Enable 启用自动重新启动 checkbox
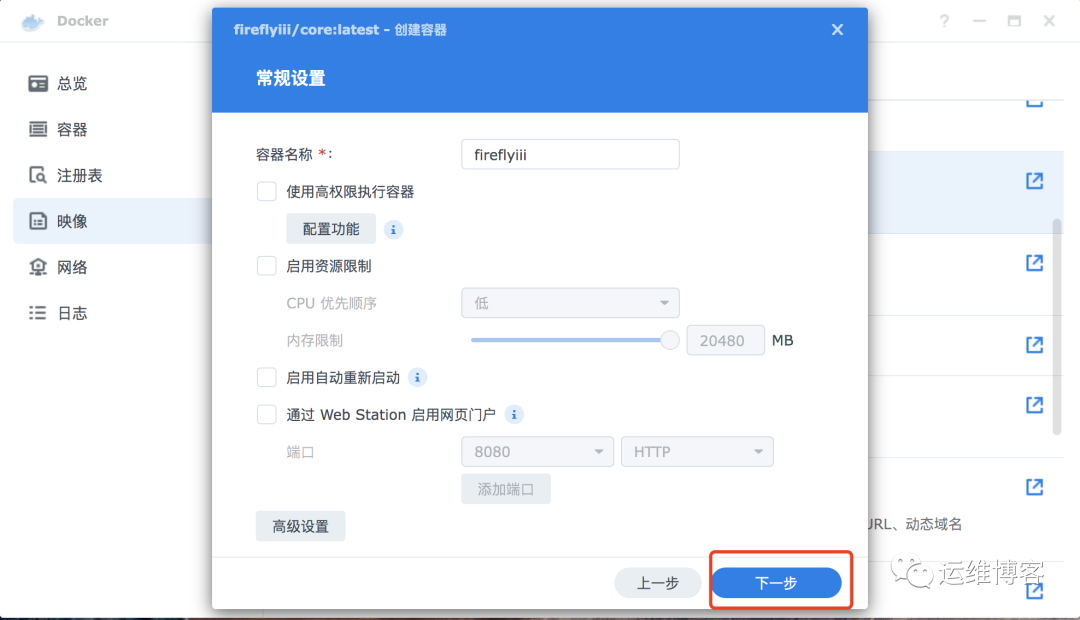The image size is (1080, 620). pyautogui.click(x=267, y=378)
